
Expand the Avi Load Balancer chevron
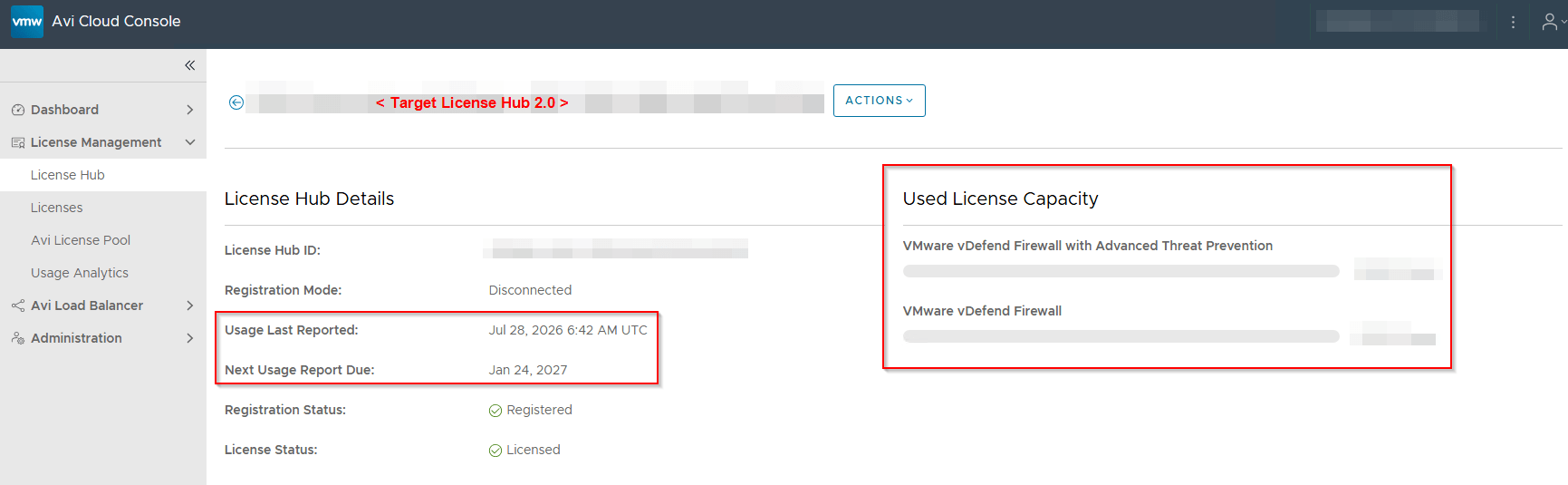pos(190,306)
